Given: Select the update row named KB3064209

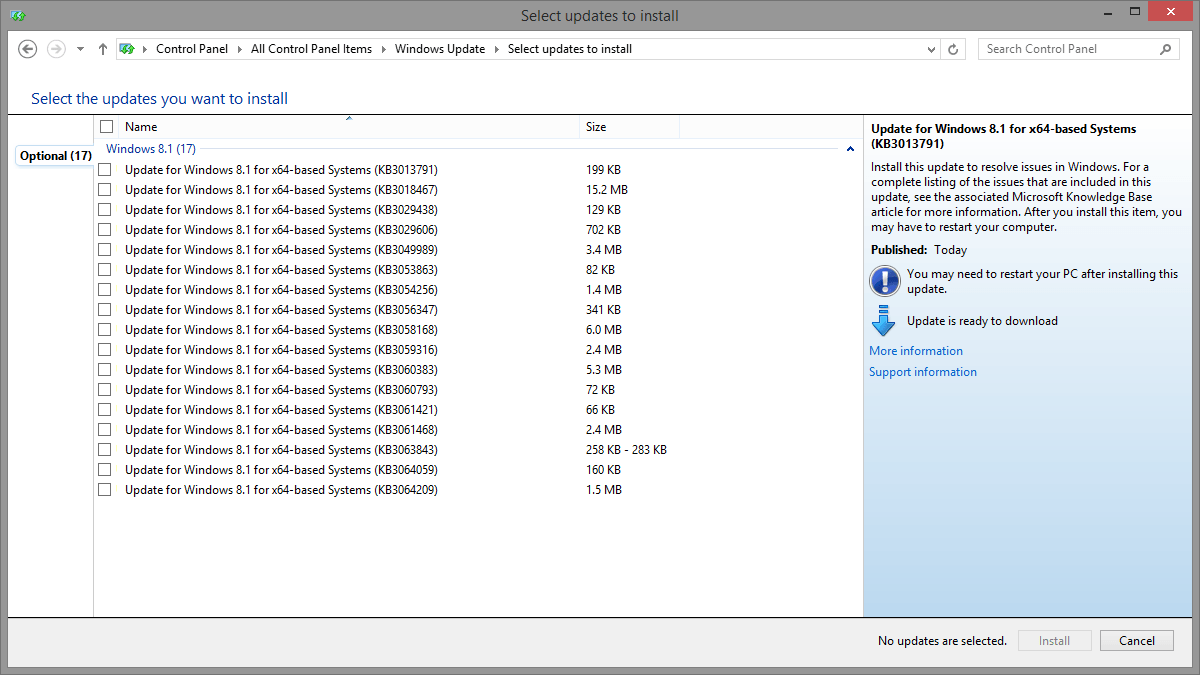Looking at the screenshot, I should [478, 490].
